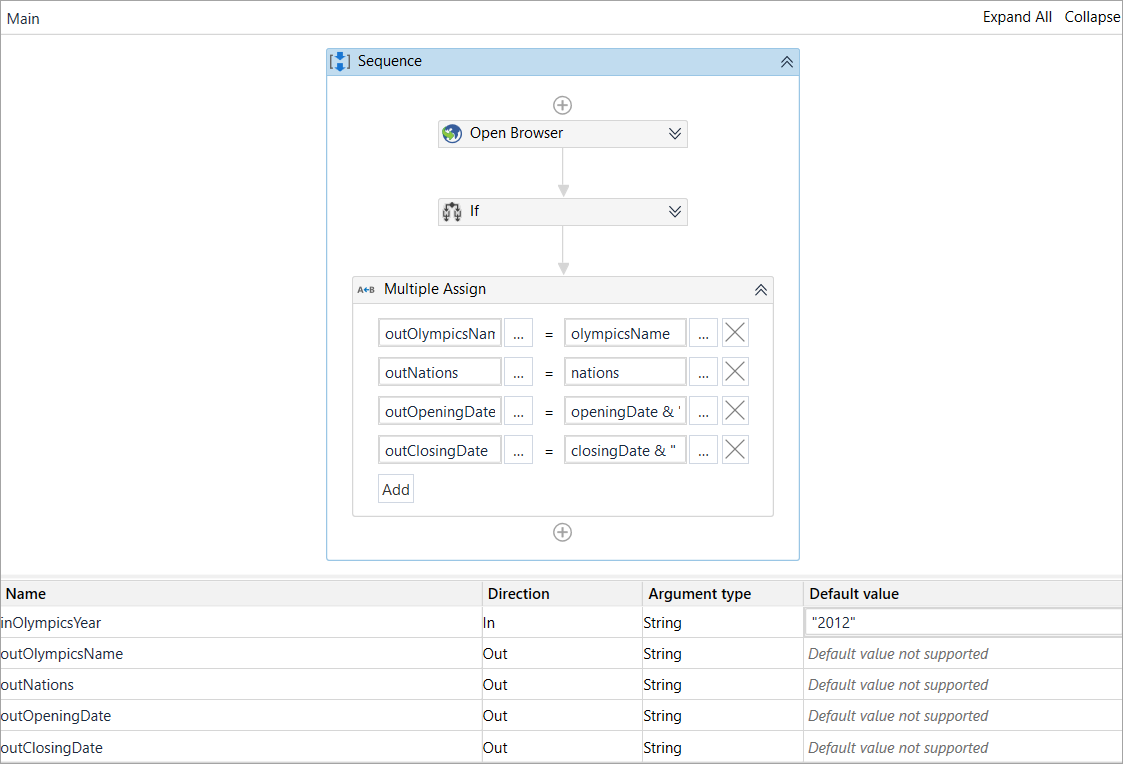Delete the outOlympicsName assignment row
Screen dimensions: 1123x764
pos(735,334)
